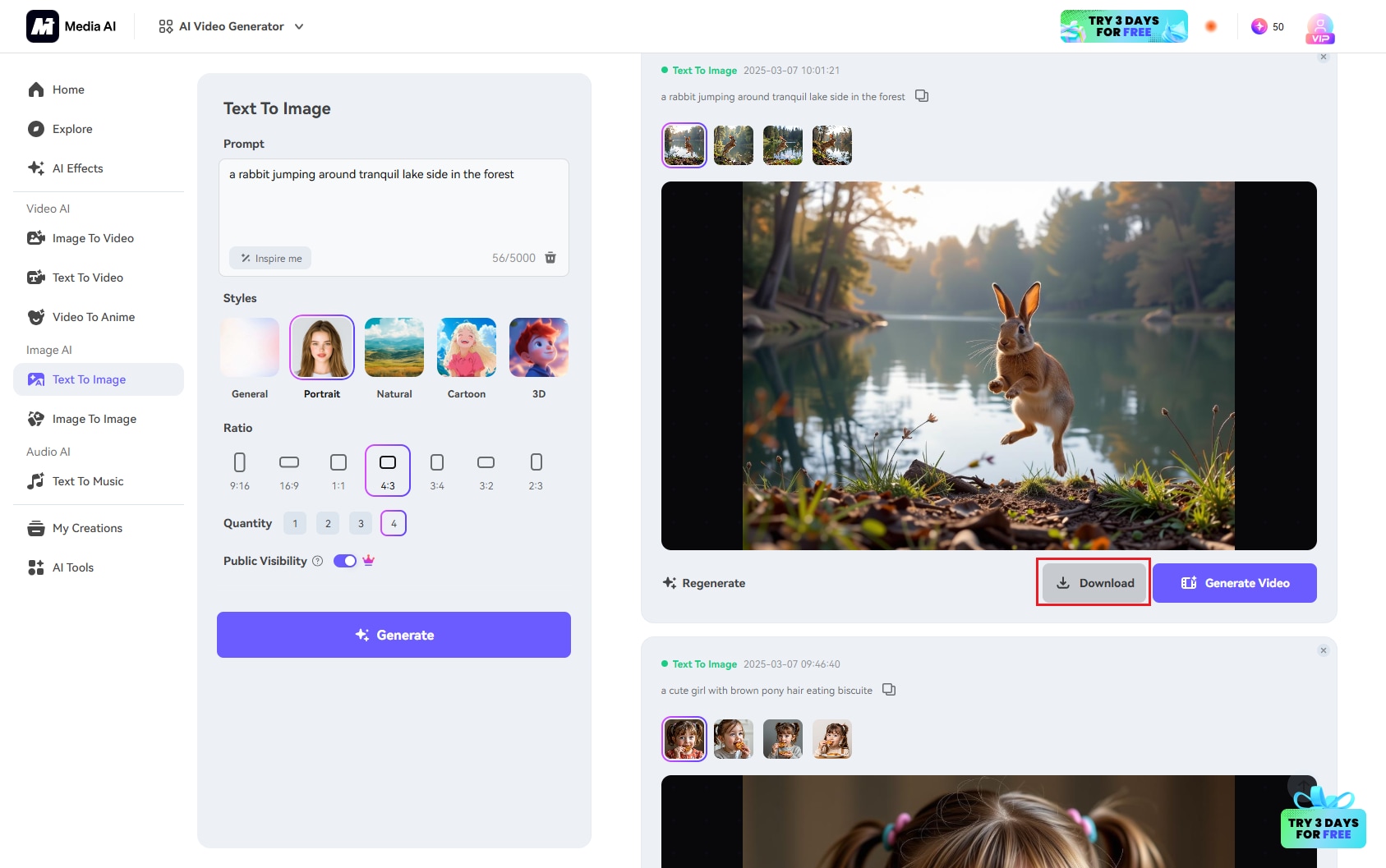Select the 2:3 ratio

536,471
